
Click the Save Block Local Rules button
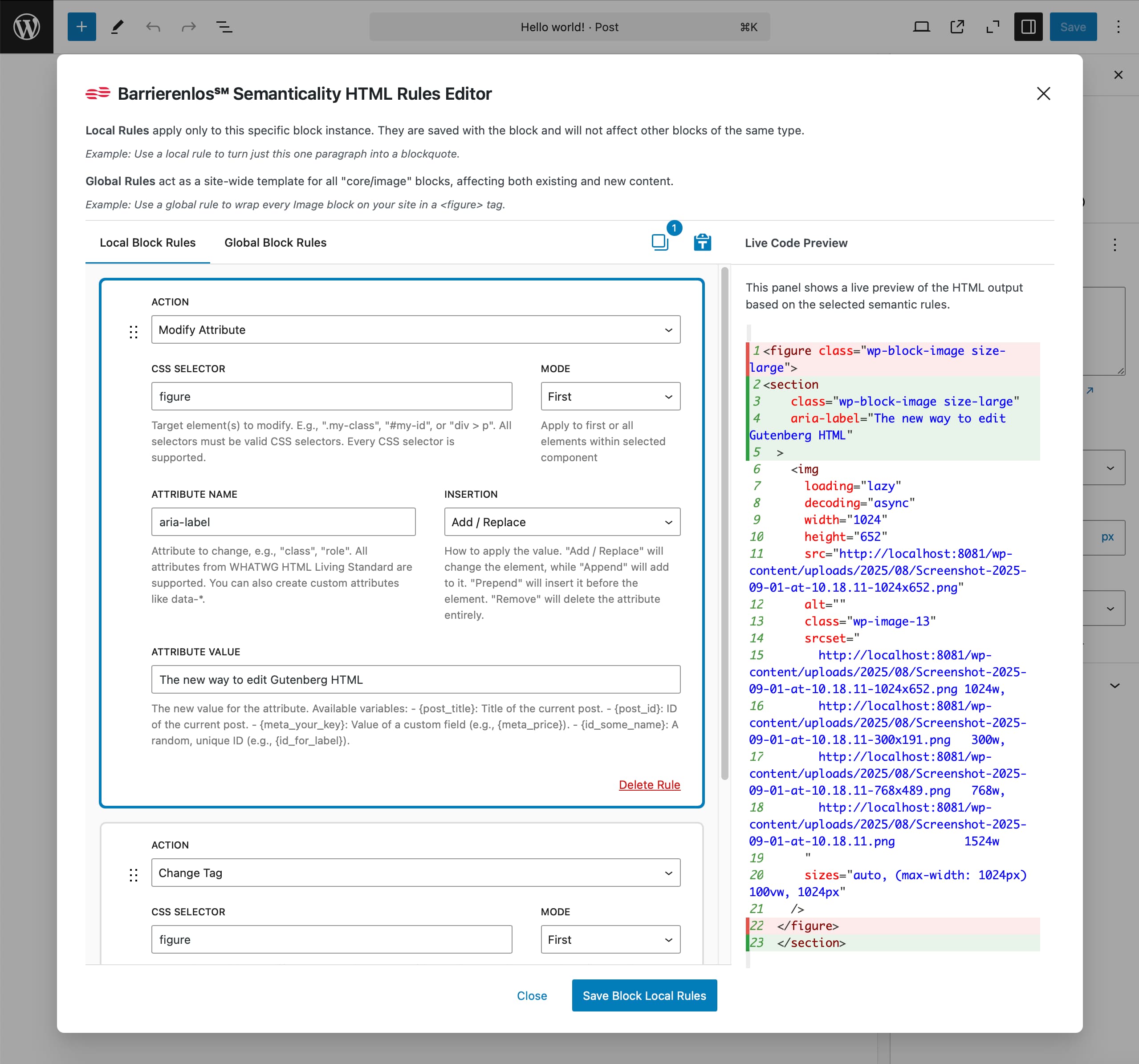pos(644,995)
